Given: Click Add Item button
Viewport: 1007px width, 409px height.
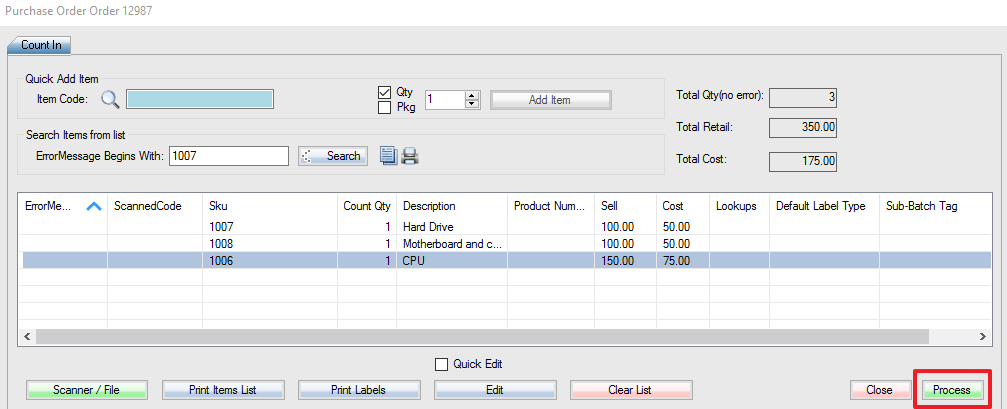Looking at the screenshot, I should (550, 100).
